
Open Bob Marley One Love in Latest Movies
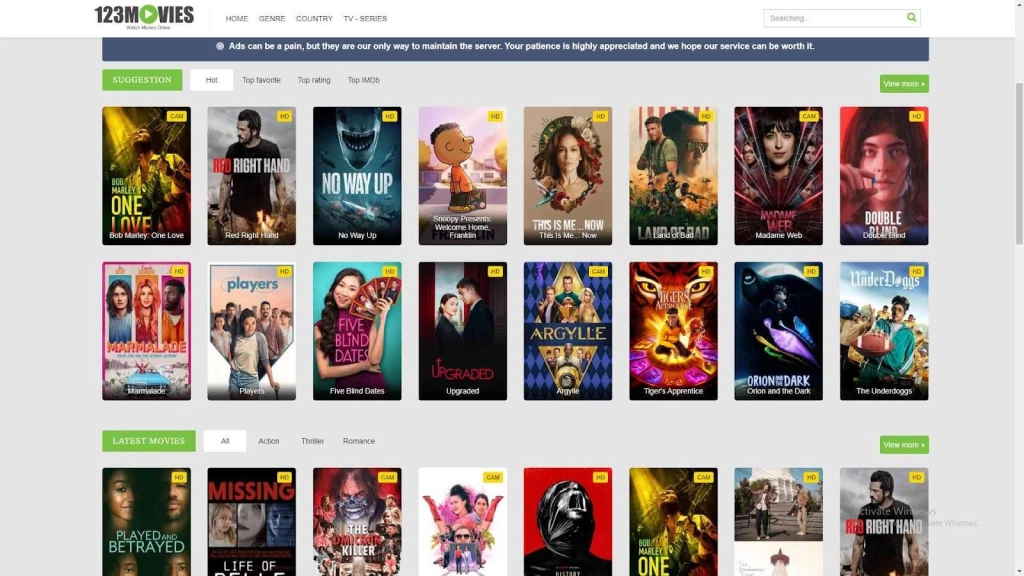673,522
